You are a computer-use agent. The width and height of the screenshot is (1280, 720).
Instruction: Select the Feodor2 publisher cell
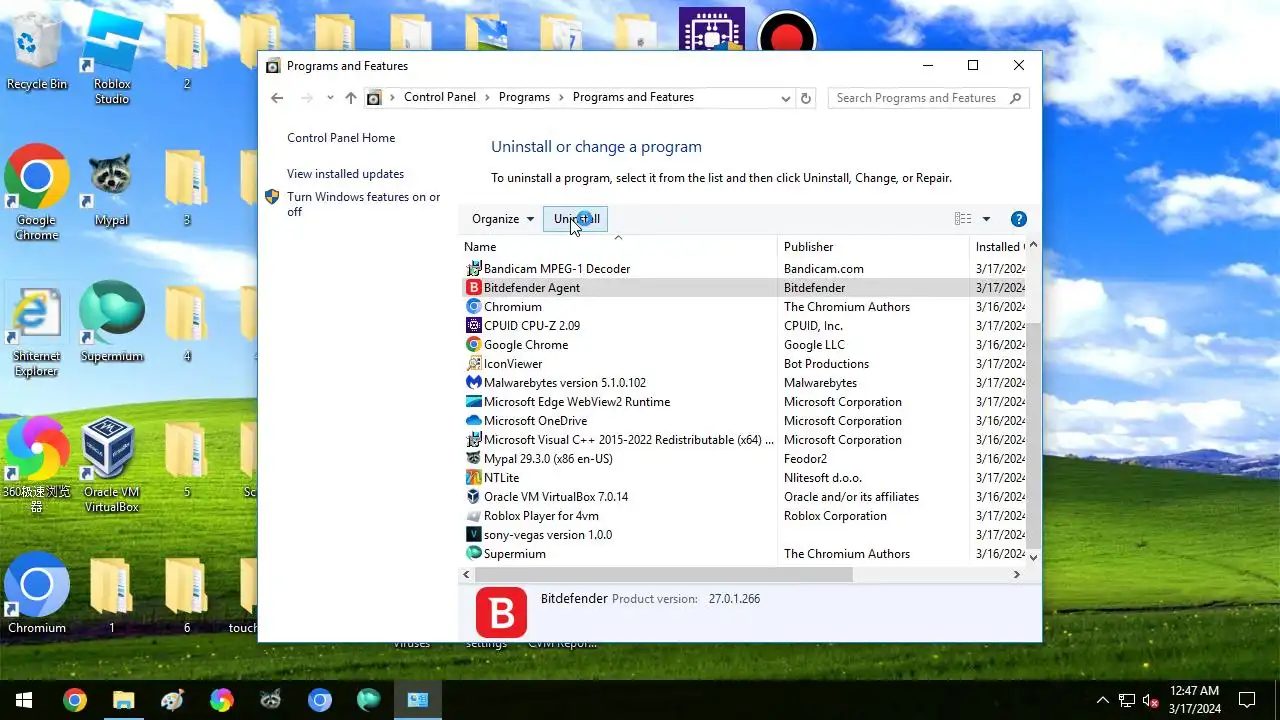(x=806, y=458)
